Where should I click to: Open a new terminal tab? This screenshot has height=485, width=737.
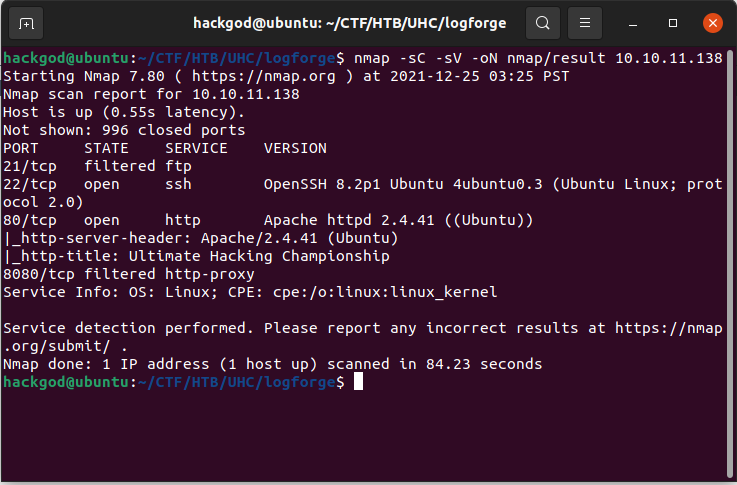[x=26, y=23]
